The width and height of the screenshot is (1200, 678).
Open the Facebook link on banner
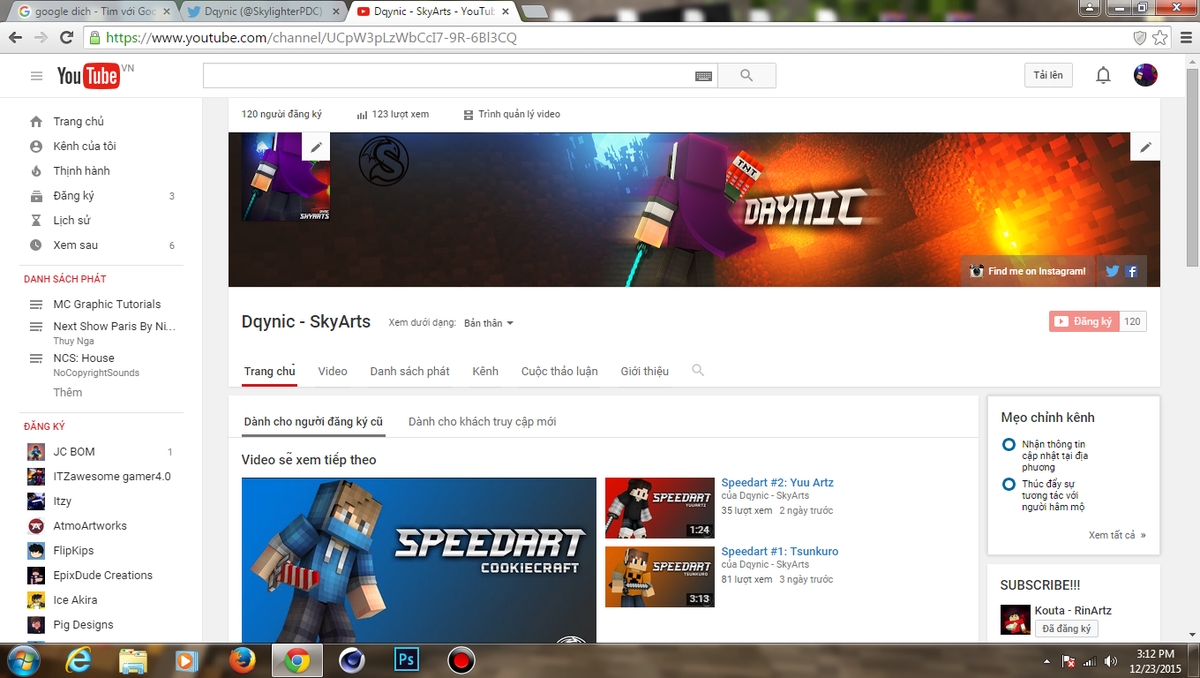pos(1132,271)
